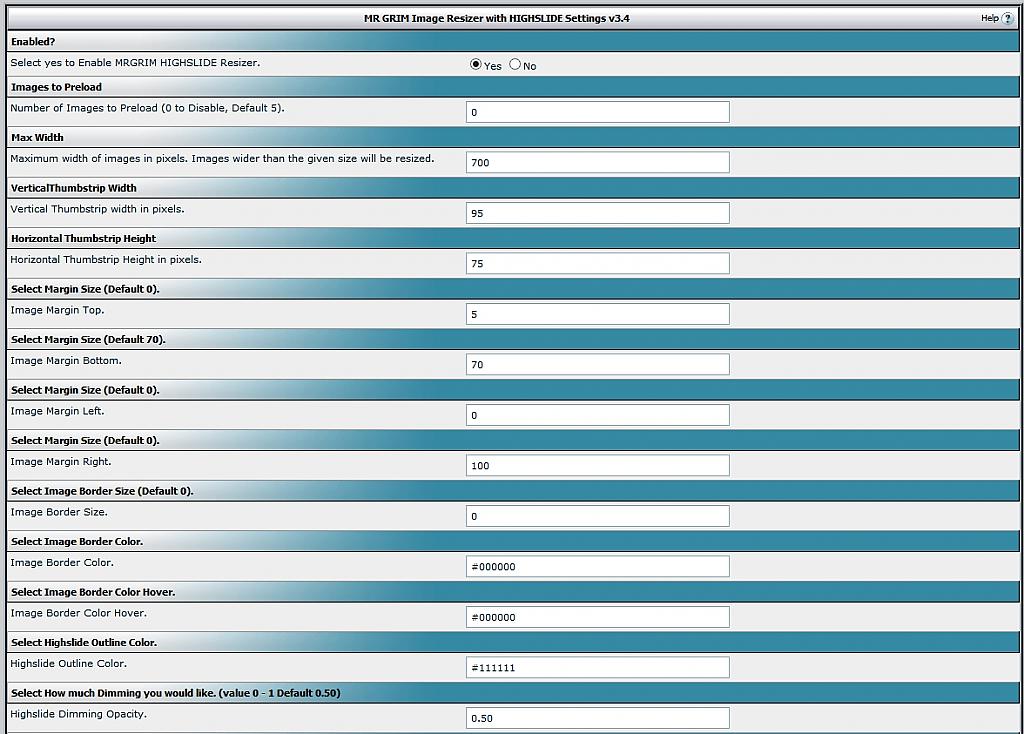The image size is (1024, 734).
Task: Edit the Horizontal Thumbstrip Height field
Action: (x=598, y=263)
